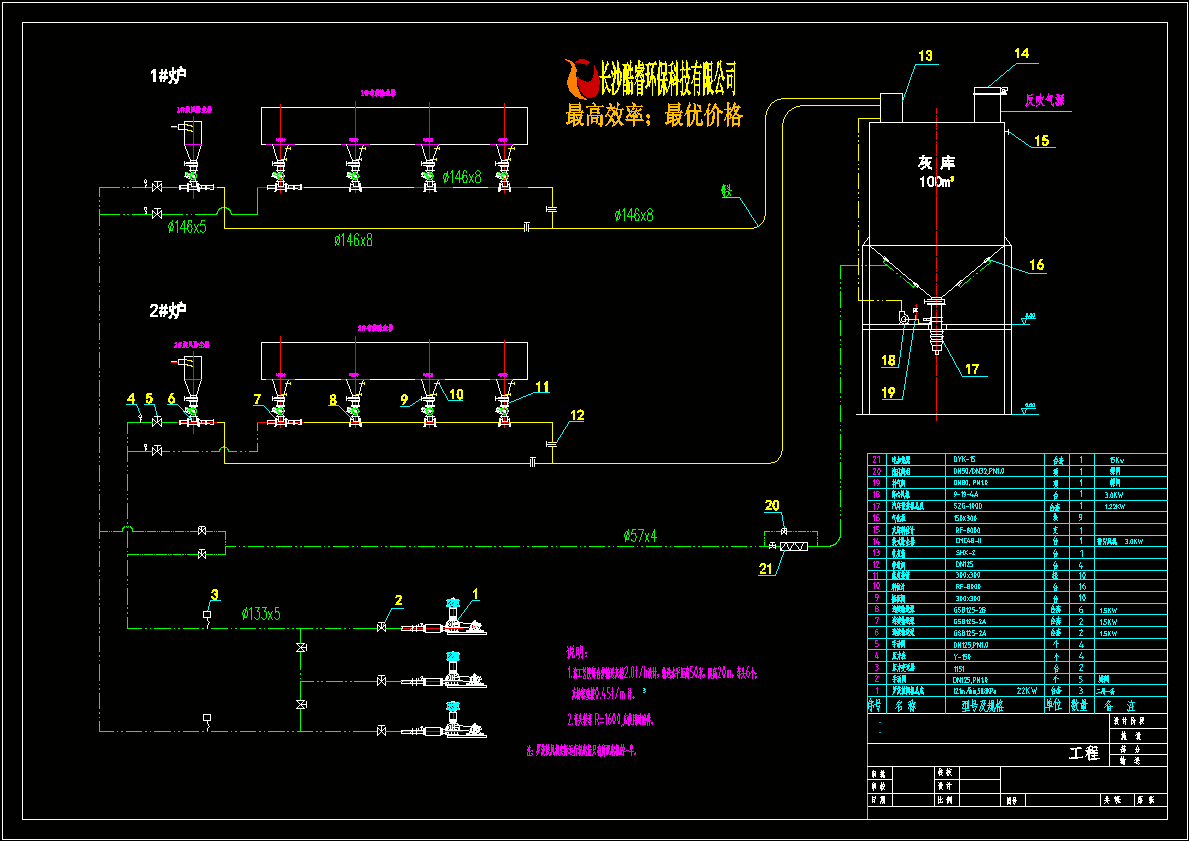Click the upper cross-connection valve between blower lines
Screen dimensions: 1189x841
(301, 647)
